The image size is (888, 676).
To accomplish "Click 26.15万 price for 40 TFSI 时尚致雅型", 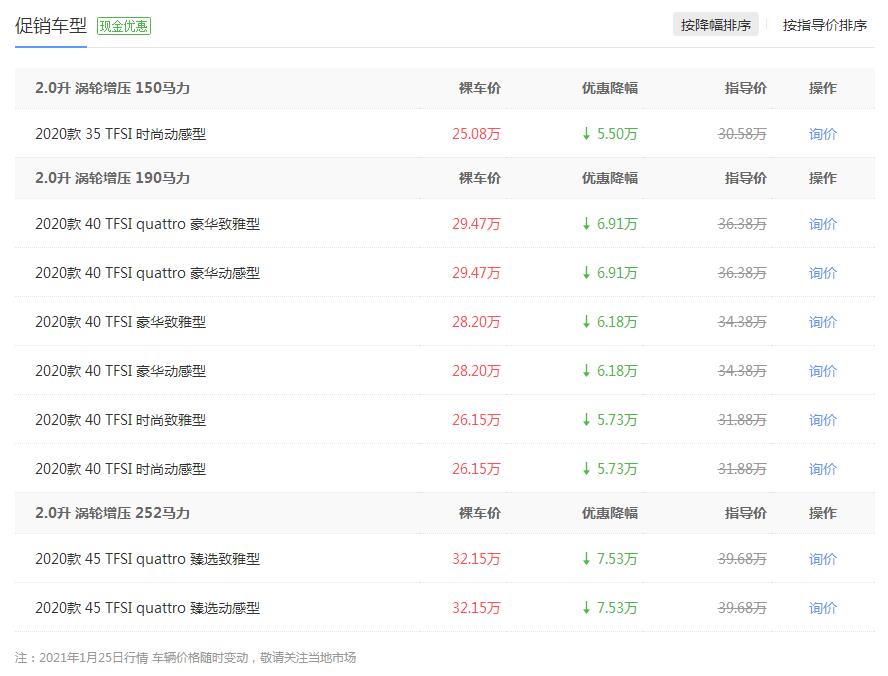I will coord(476,420).
